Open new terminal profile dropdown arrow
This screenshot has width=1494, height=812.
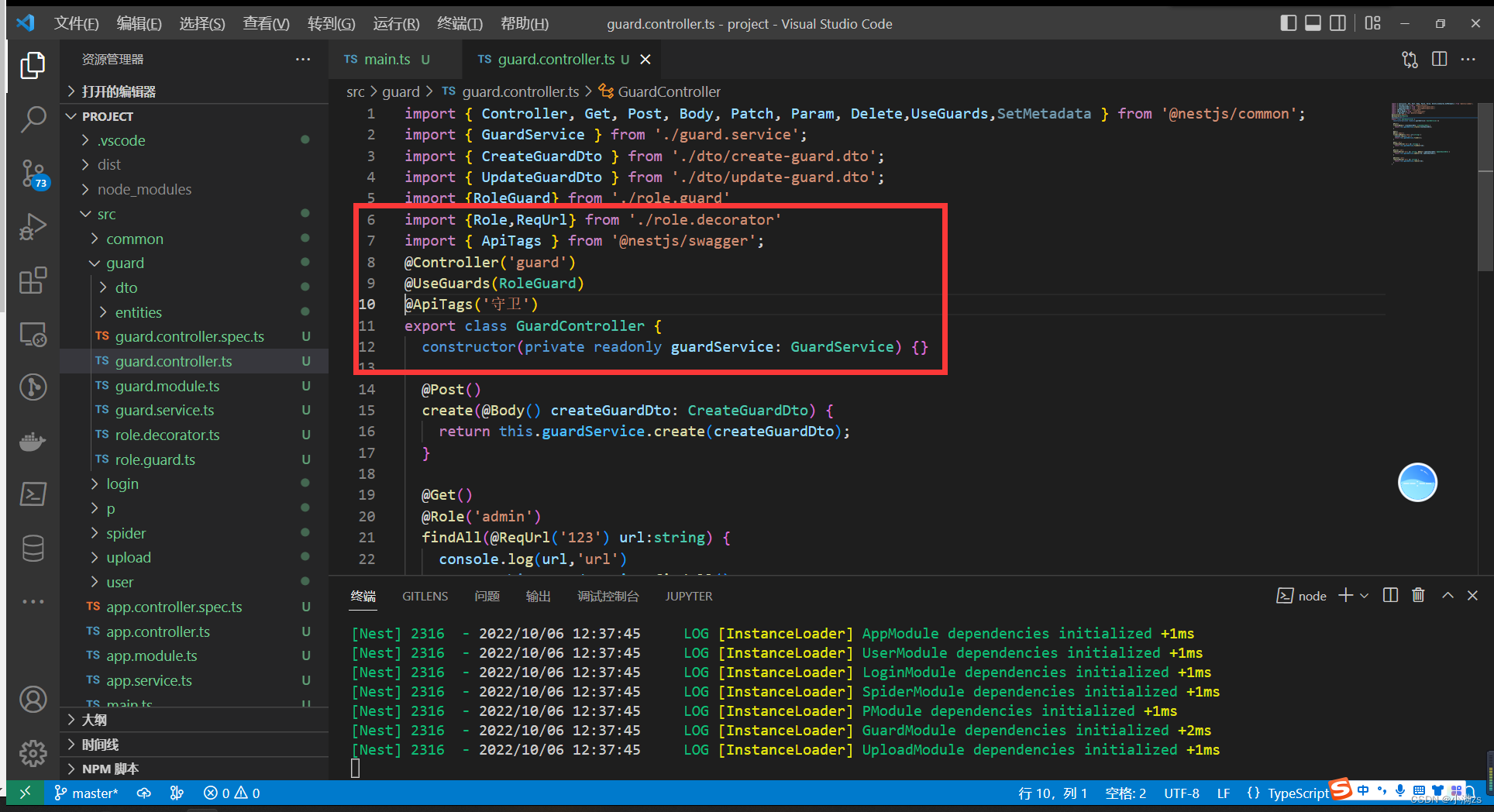[x=1365, y=595]
